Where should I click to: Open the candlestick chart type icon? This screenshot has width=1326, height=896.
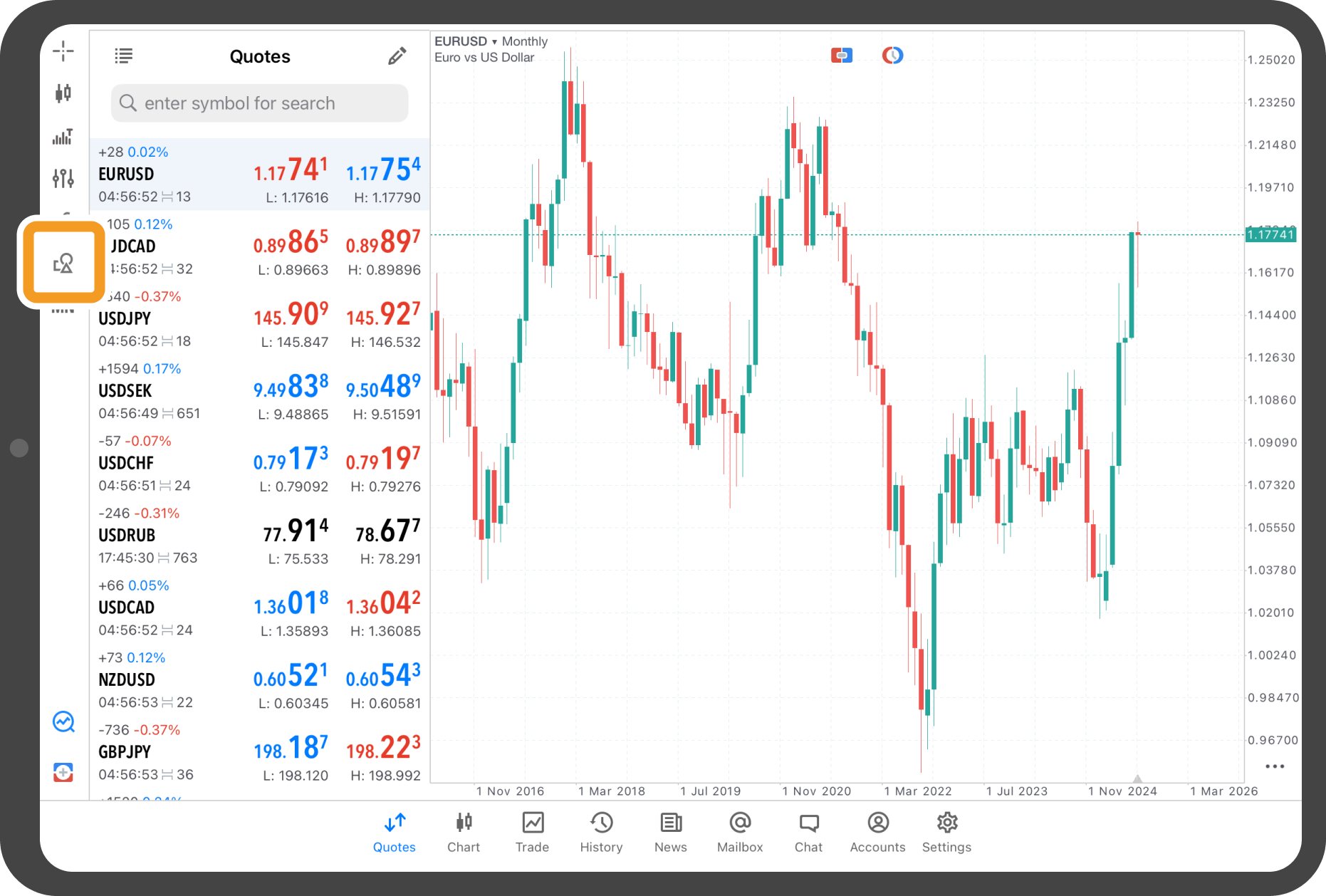click(63, 93)
